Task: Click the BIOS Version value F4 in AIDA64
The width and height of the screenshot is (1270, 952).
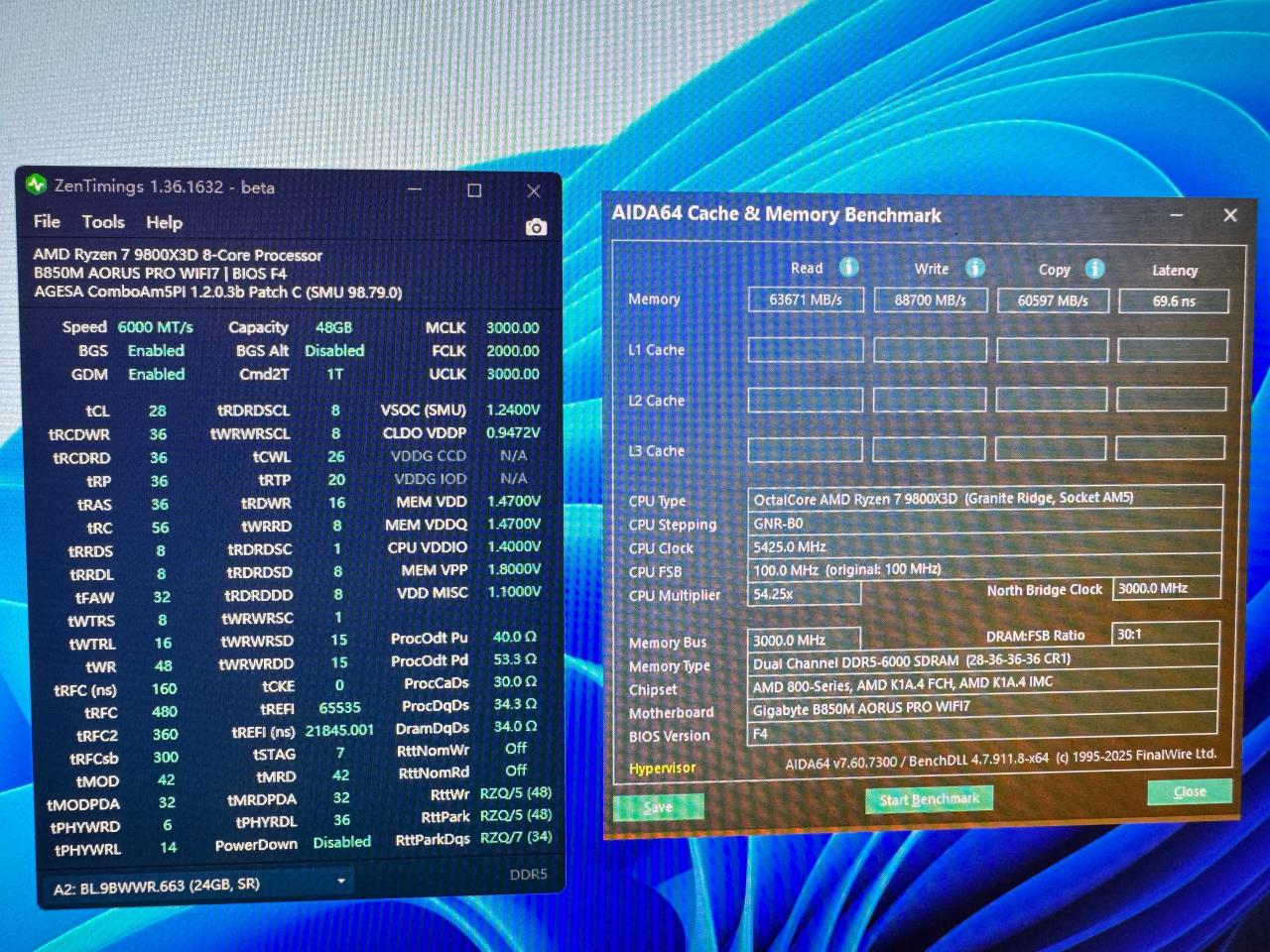Action: coord(760,734)
